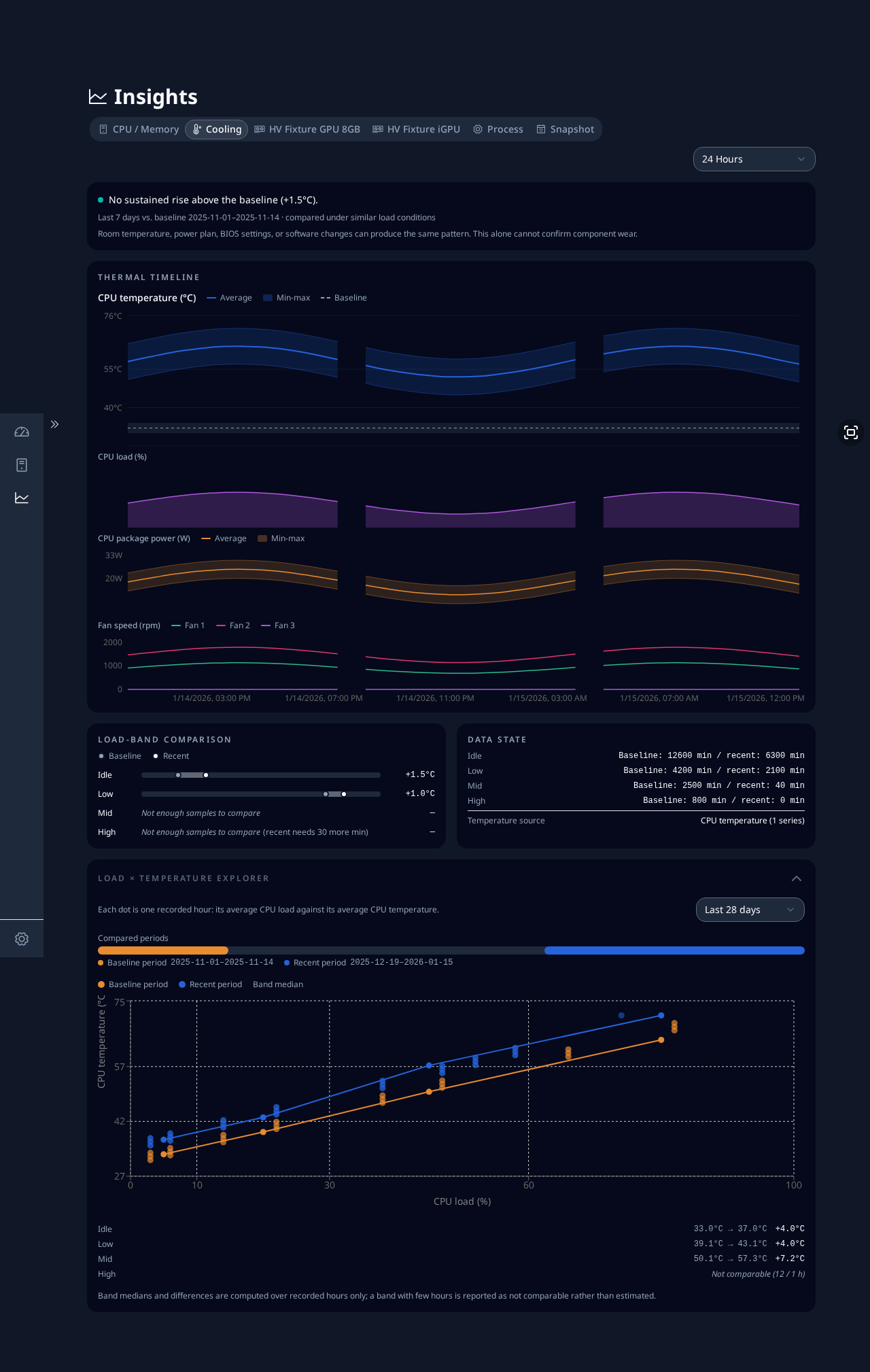
Task: Click the HV Fixture iGPU tab icon
Action: pos(378,129)
